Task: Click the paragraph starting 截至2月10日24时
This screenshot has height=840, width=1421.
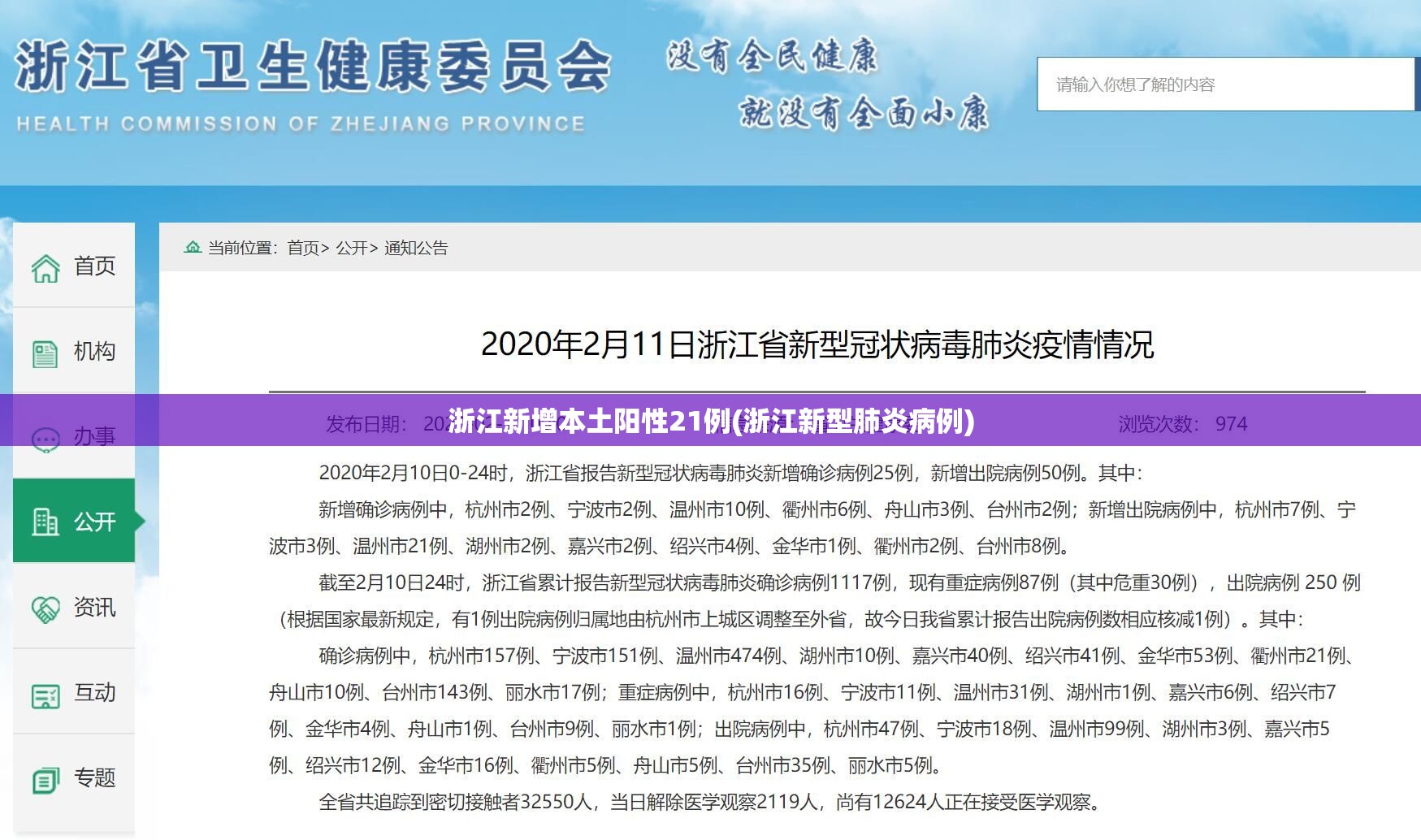Action: pyautogui.click(x=815, y=601)
